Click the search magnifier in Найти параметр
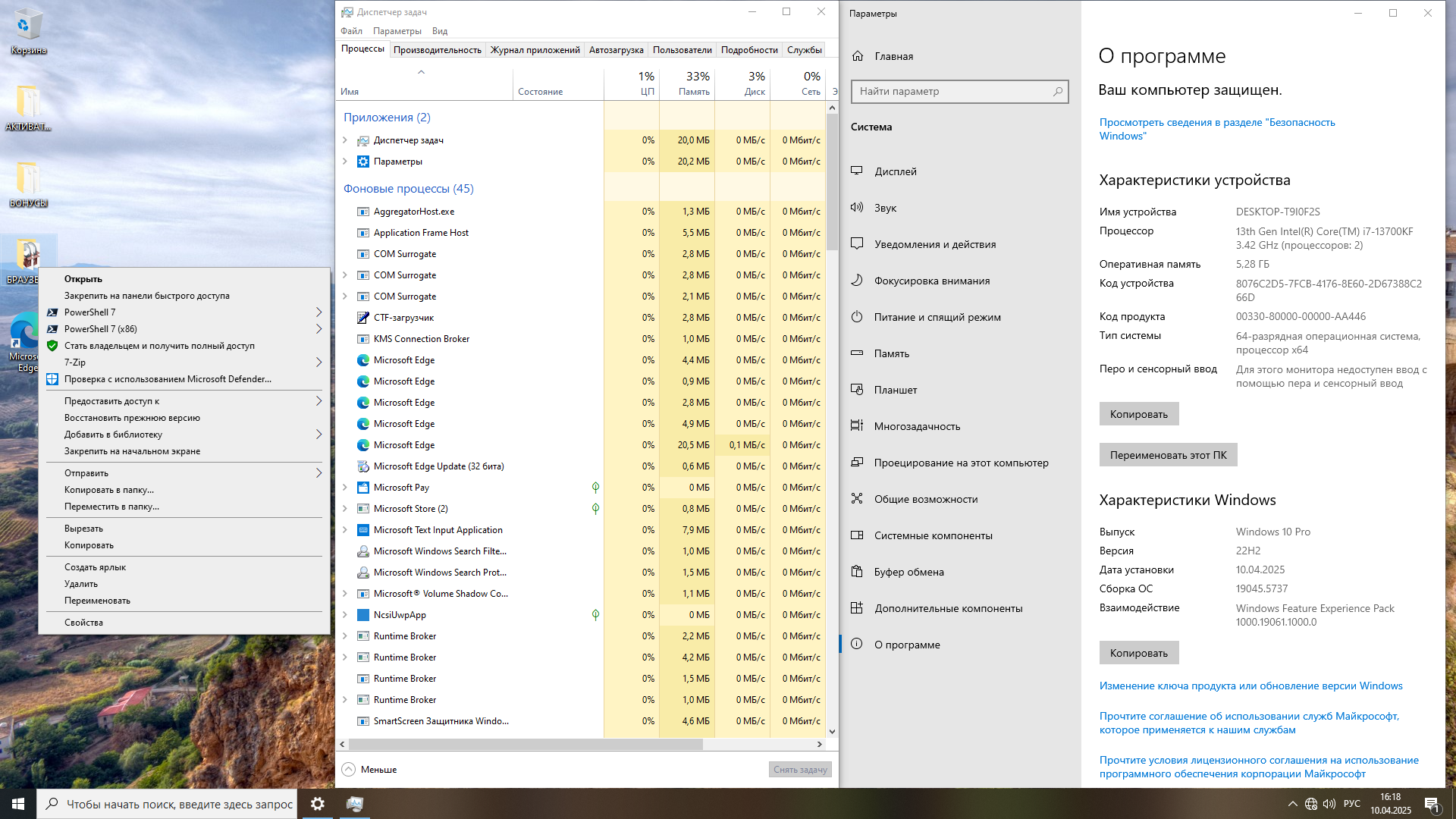This screenshot has height=819, width=1456. click(x=1058, y=91)
